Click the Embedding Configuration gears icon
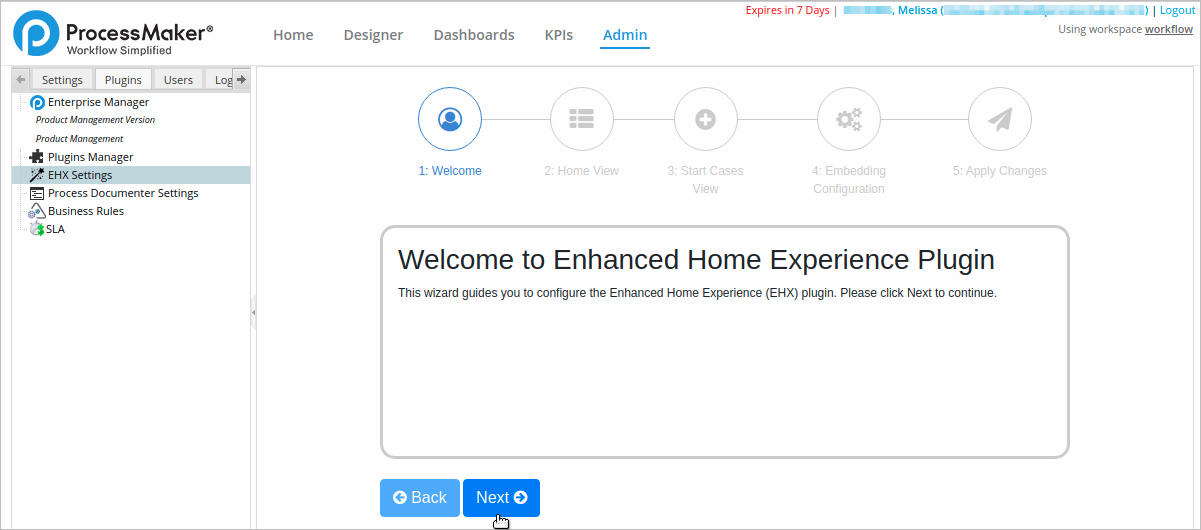This screenshot has width=1201, height=530. click(x=848, y=119)
